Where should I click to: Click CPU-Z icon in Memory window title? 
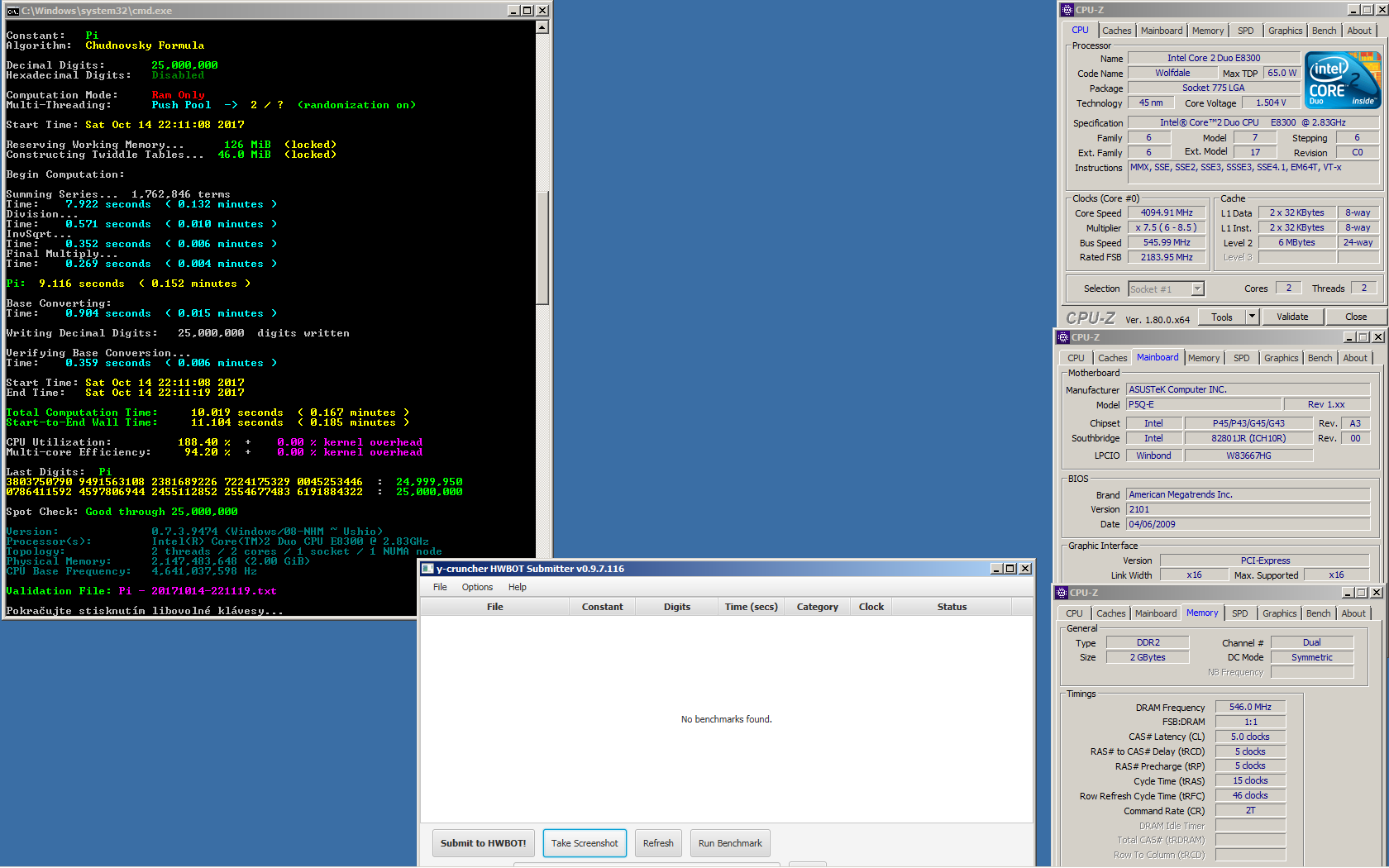(x=1062, y=593)
